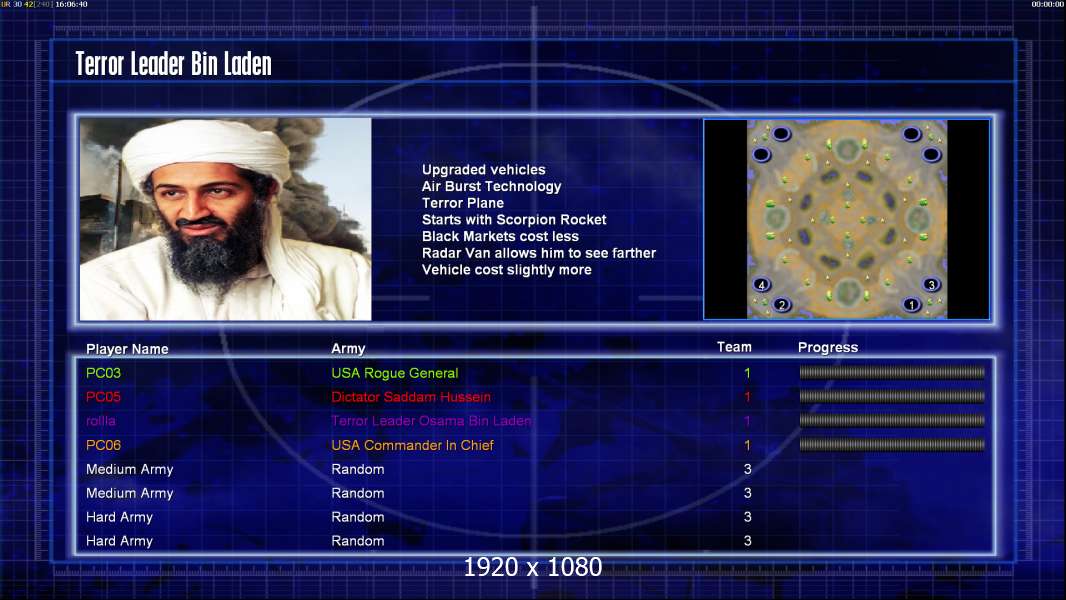1066x600 pixels.
Task: Click the 00:00:00 timer readout
Action: click(x=1048, y=4)
